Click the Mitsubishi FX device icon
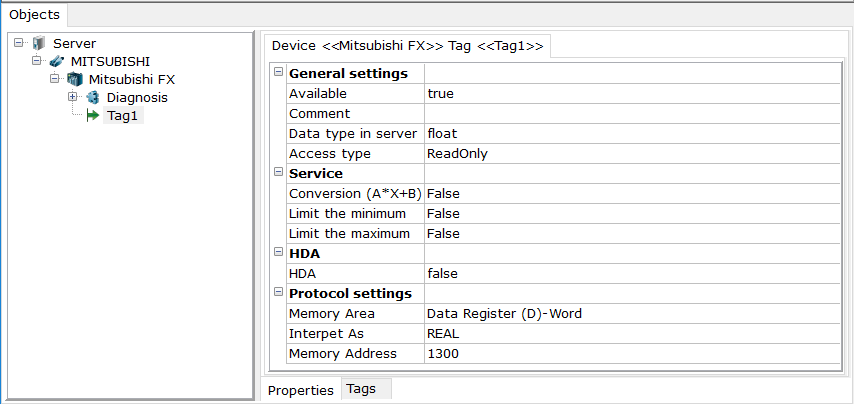This screenshot has height=404, width=854. [75, 79]
